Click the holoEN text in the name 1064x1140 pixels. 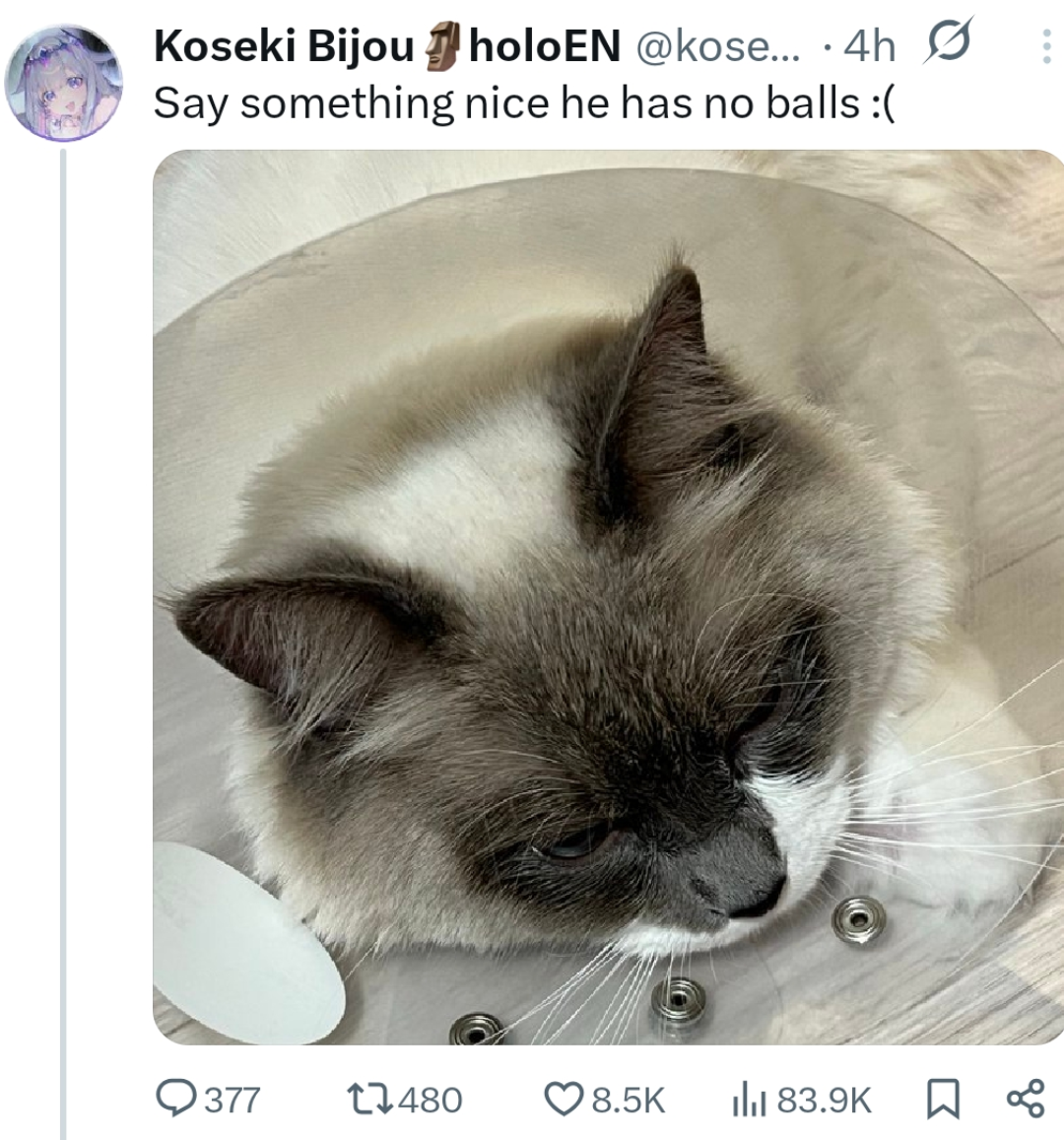pos(546,46)
